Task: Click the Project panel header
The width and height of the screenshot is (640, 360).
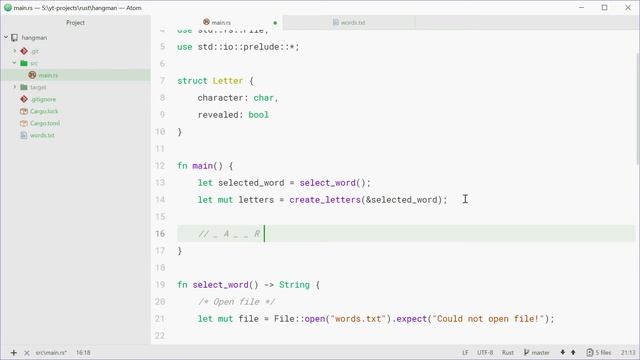Action: (76, 22)
